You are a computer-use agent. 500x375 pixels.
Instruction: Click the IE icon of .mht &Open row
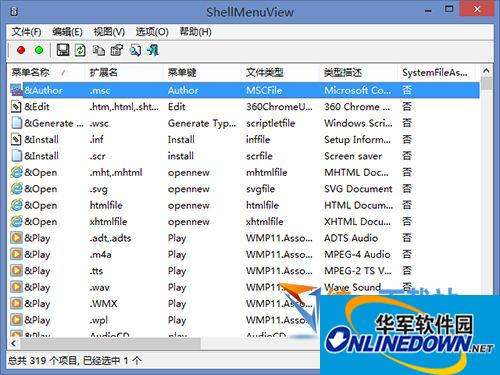click(16, 172)
